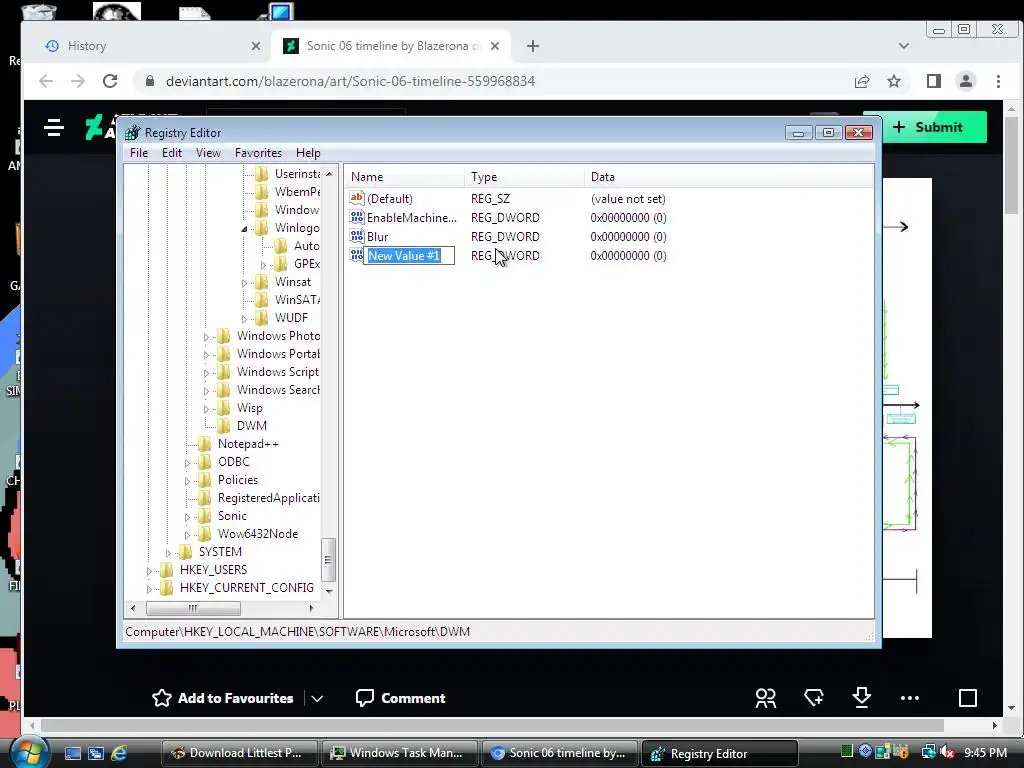The width and height of the screenshot is (1024, 768).
Task: Open the Favorites menu in Registry Editor
Action: [x=258, y=153]
